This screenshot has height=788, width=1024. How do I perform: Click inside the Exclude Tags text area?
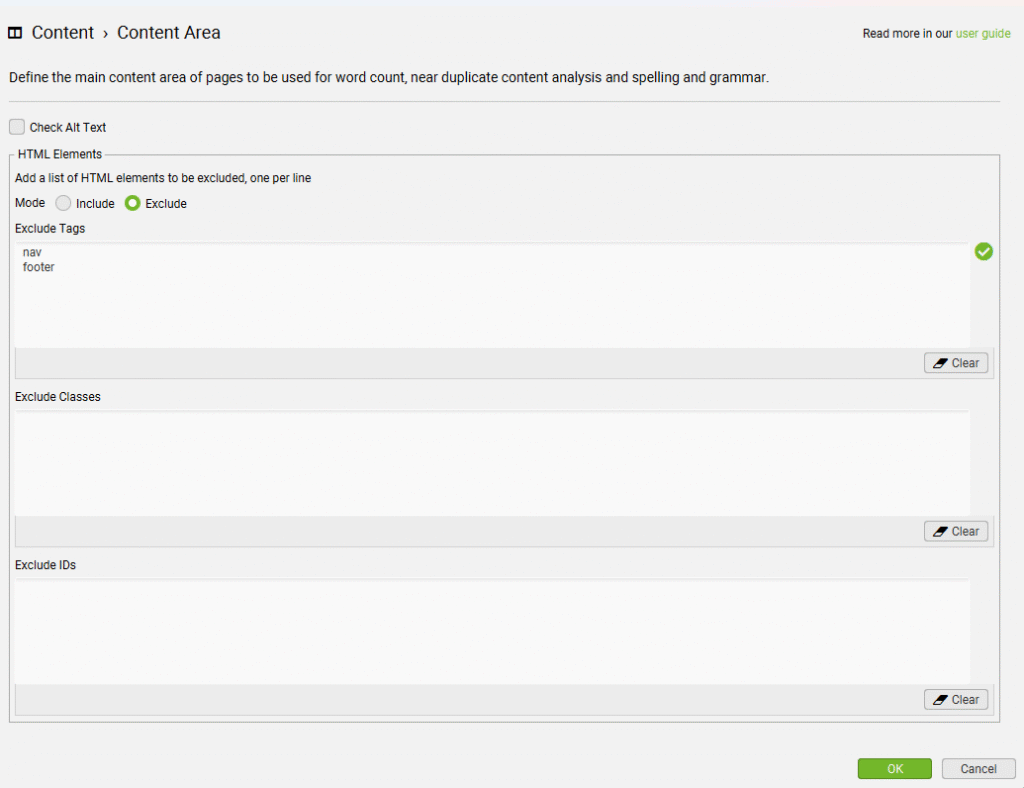click(x=492, y=295)
